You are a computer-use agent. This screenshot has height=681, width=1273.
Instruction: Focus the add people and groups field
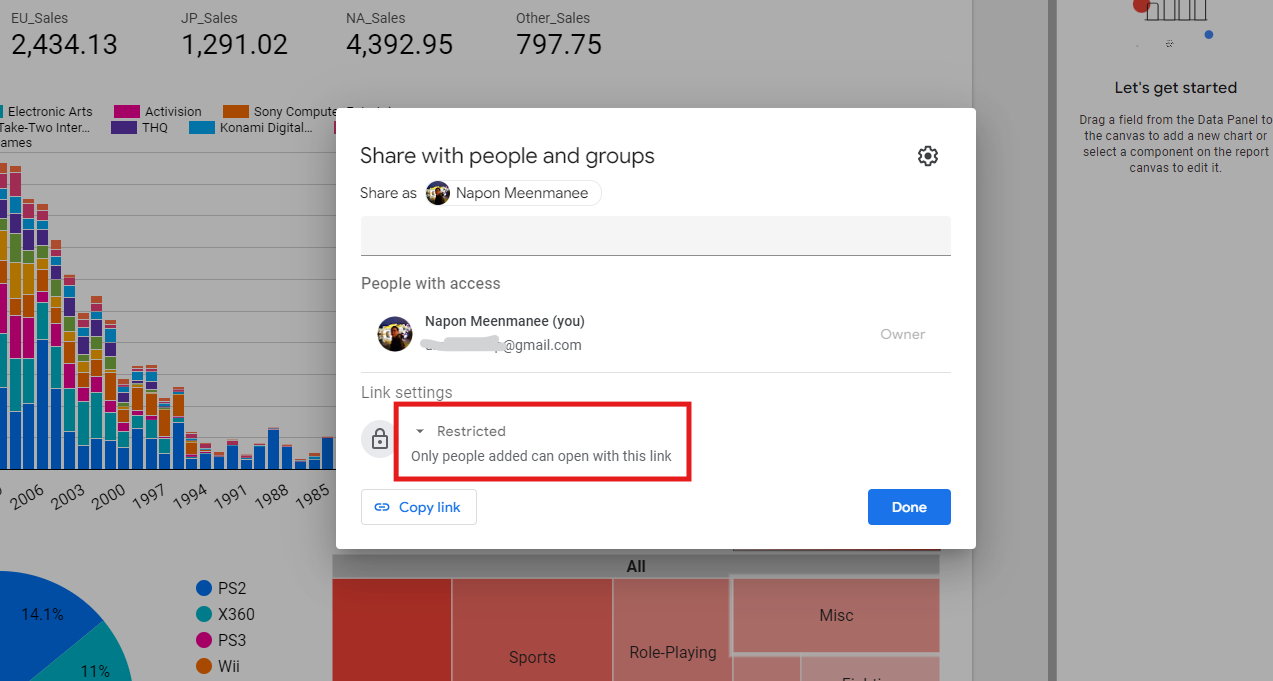coord(655,235)
